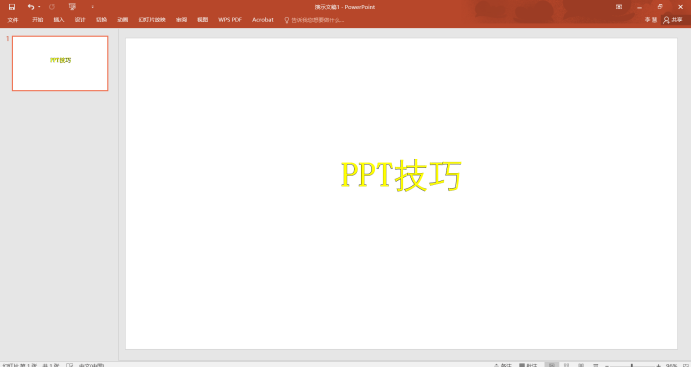Screen dimensions: 692x367
Task: Switch to the 动画 (Animations) tab
Action: (122, 20)
